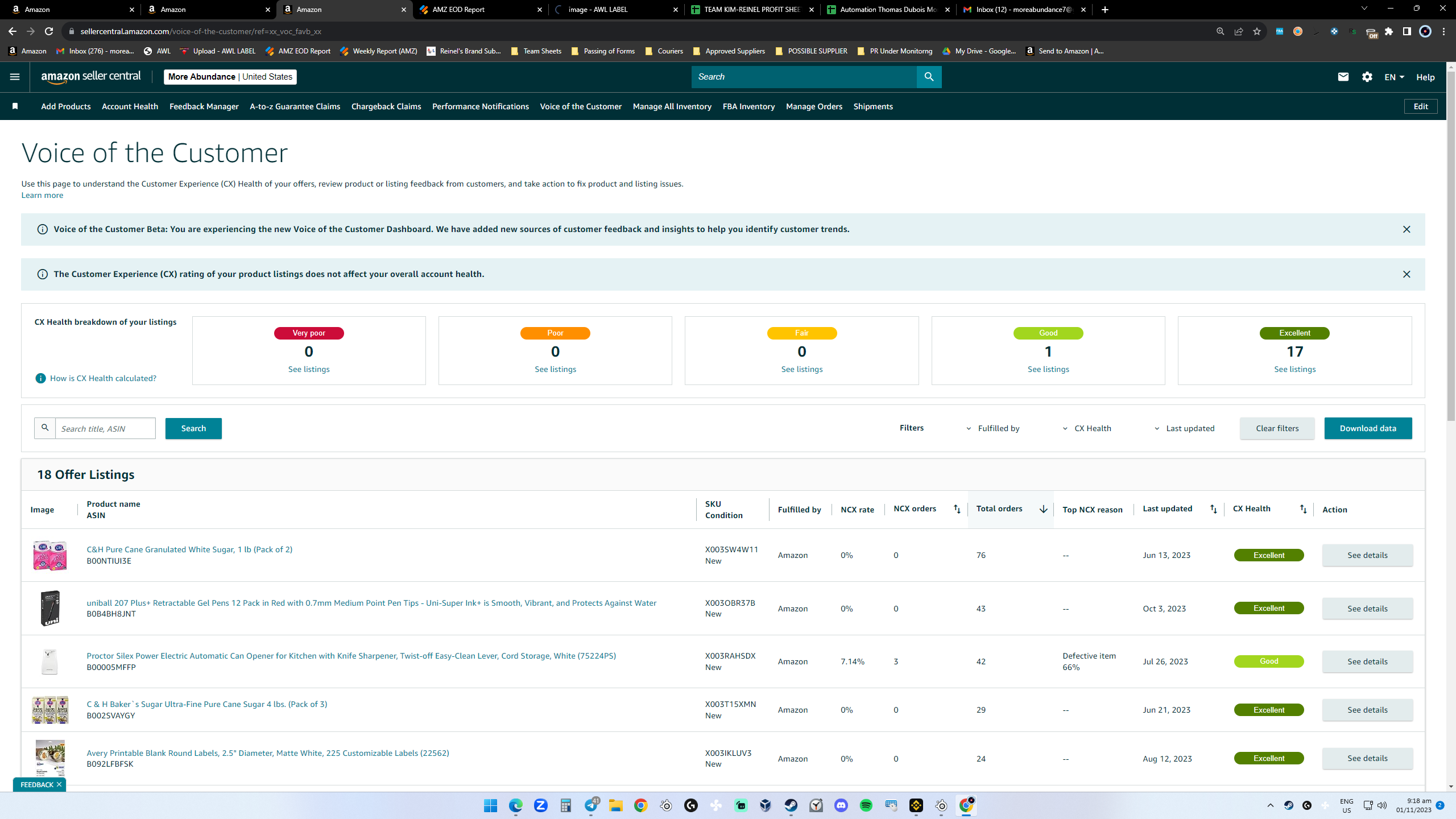Open How is CX Health calculated link

tap(103, 378)
